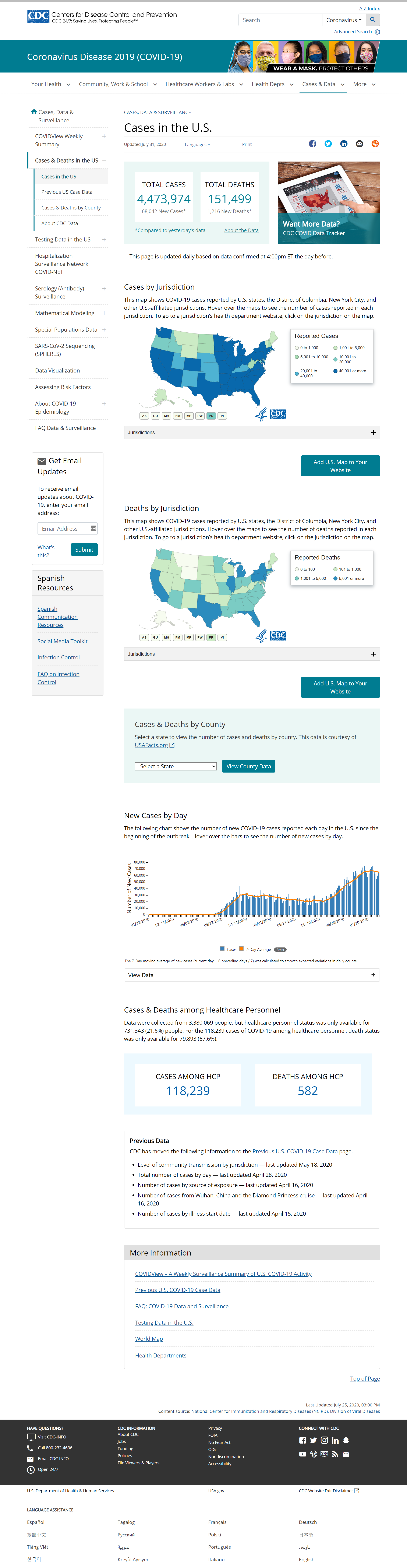
Task: Click the orange syndicate icon near Print
Action: pos(375,144)
